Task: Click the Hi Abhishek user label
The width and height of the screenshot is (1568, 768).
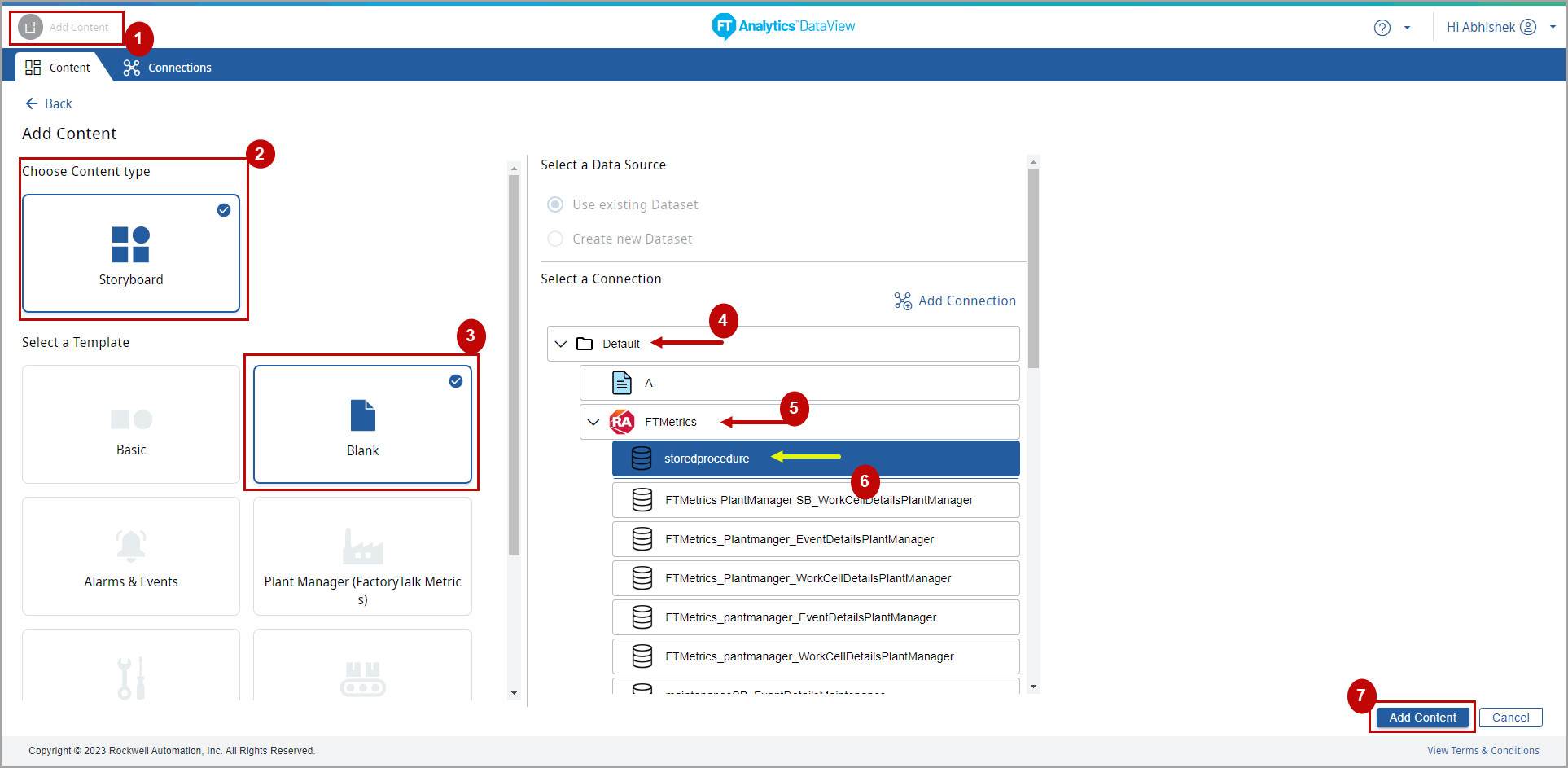Action: click(x=1481, y=27)
